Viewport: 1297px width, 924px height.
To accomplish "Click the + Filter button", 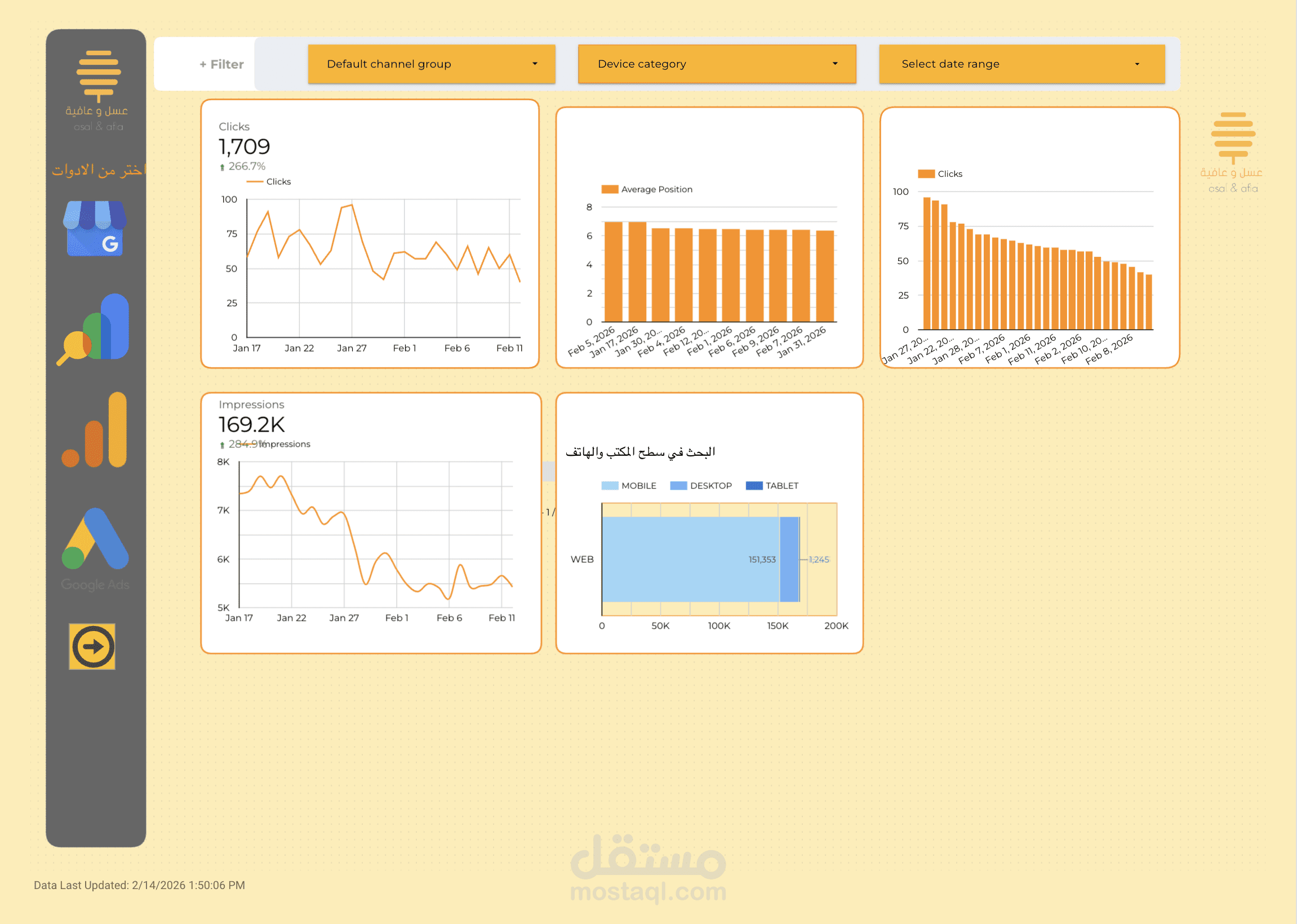I will pyautogui.click(x=221, y=64).
